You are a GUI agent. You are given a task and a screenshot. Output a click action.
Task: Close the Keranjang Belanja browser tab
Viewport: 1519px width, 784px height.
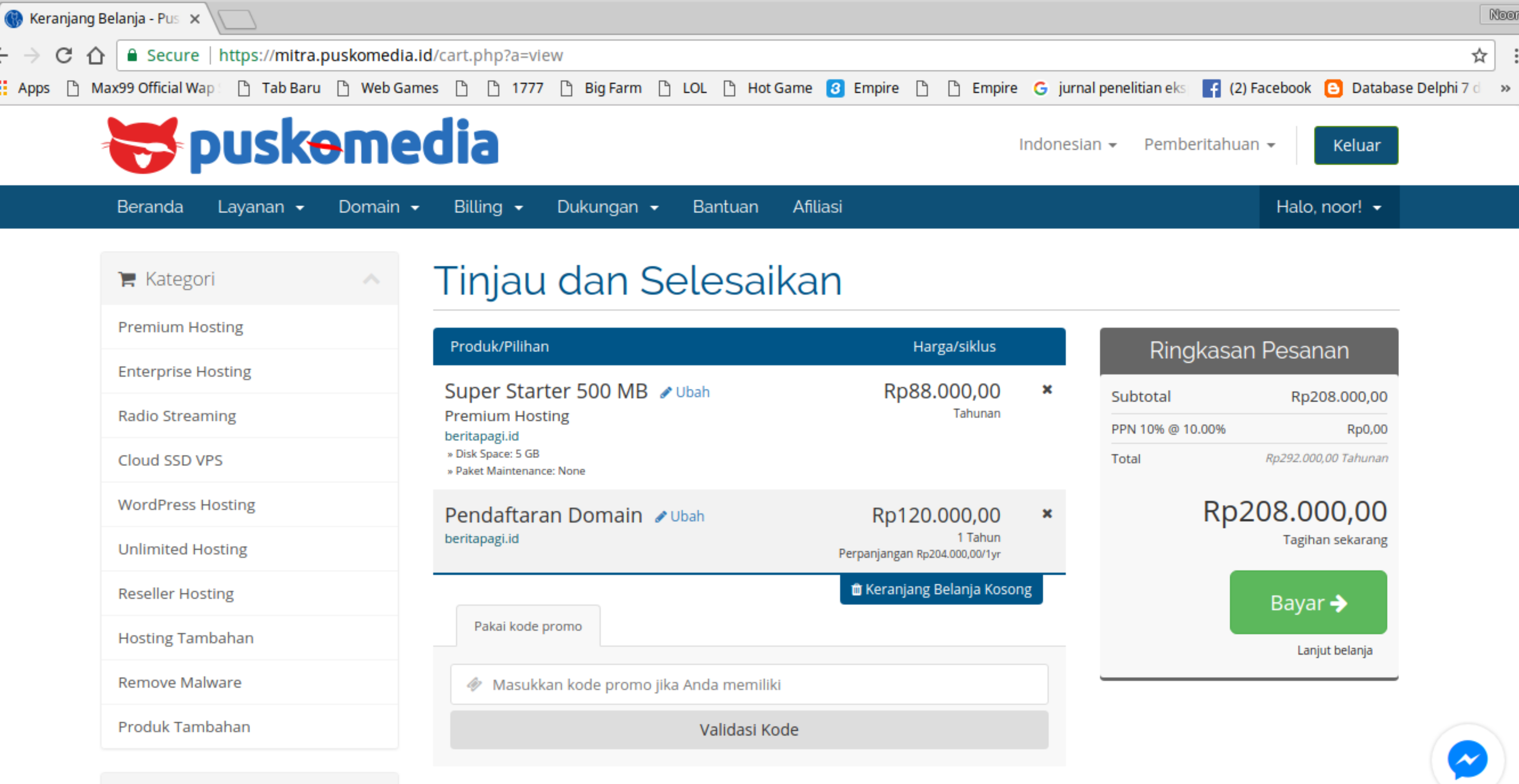(195, 19)
